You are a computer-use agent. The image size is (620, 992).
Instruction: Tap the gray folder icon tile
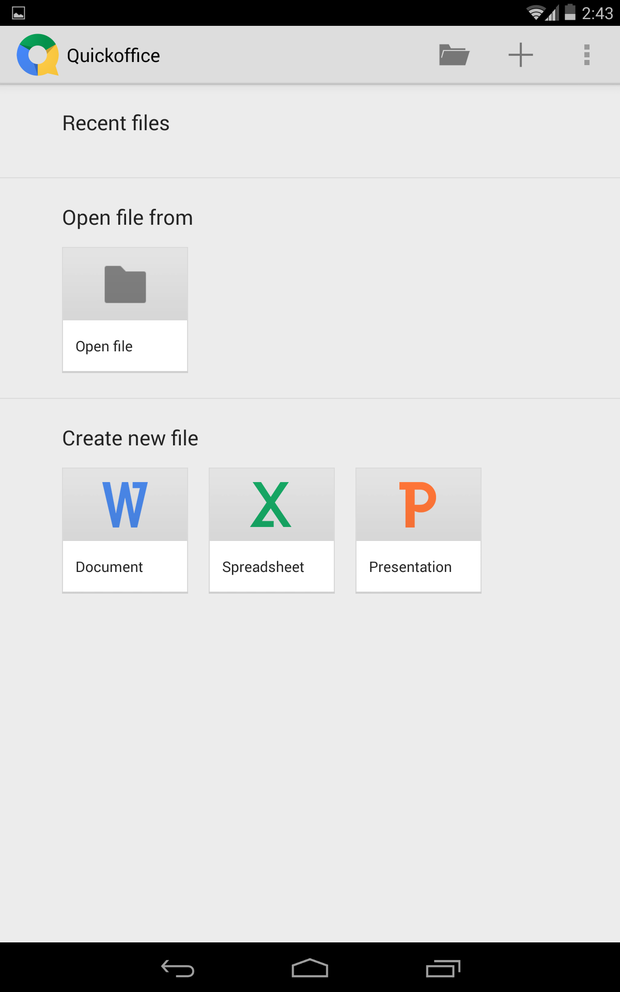coord(125,285)
